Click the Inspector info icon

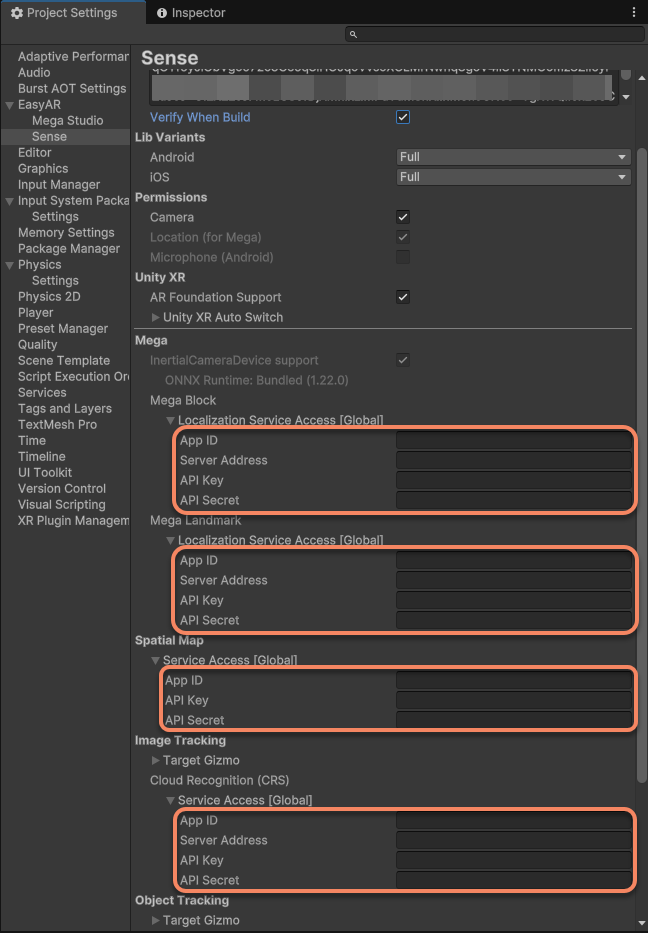162,13
